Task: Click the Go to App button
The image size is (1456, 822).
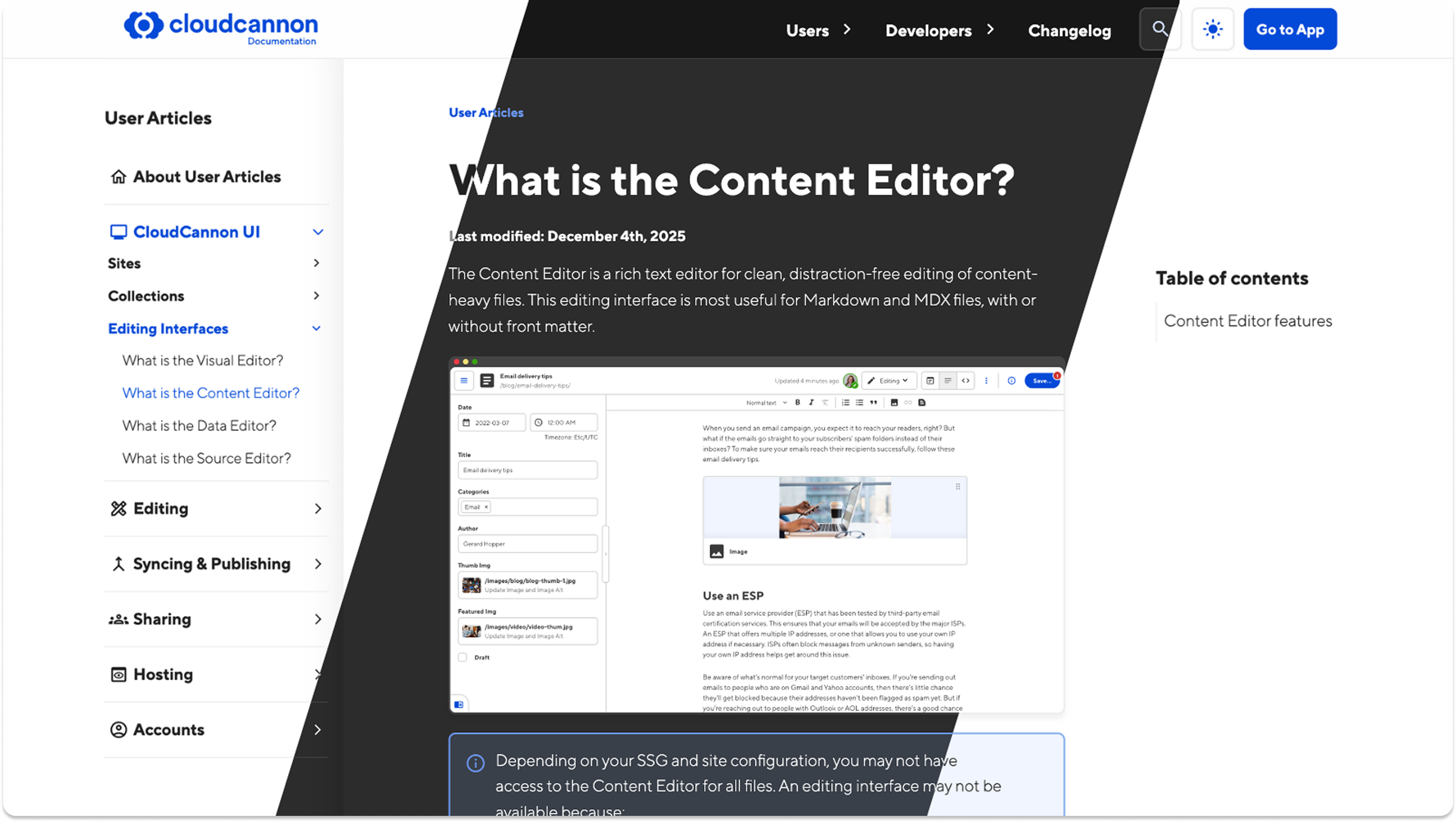Action: [1290, 29]
